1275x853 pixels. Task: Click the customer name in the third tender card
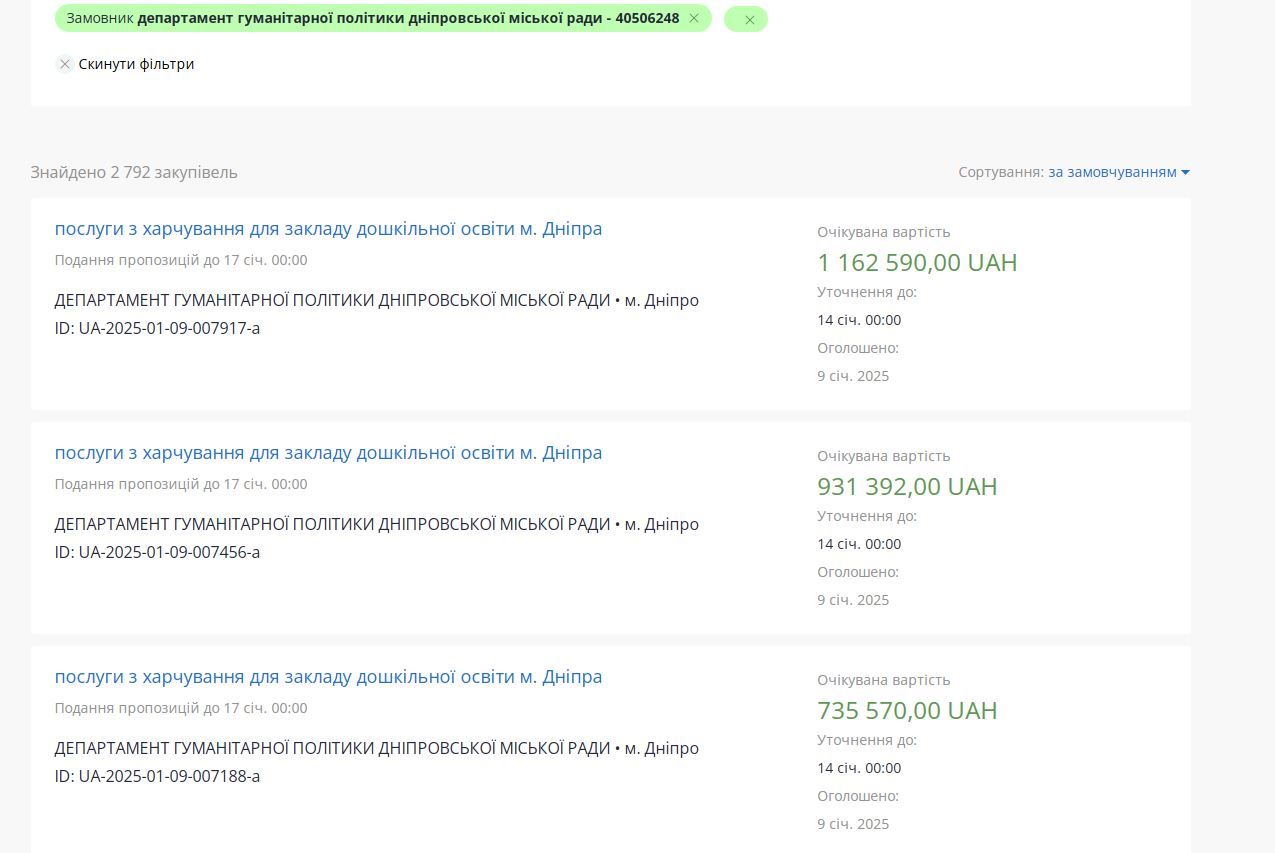pos(332,748)
